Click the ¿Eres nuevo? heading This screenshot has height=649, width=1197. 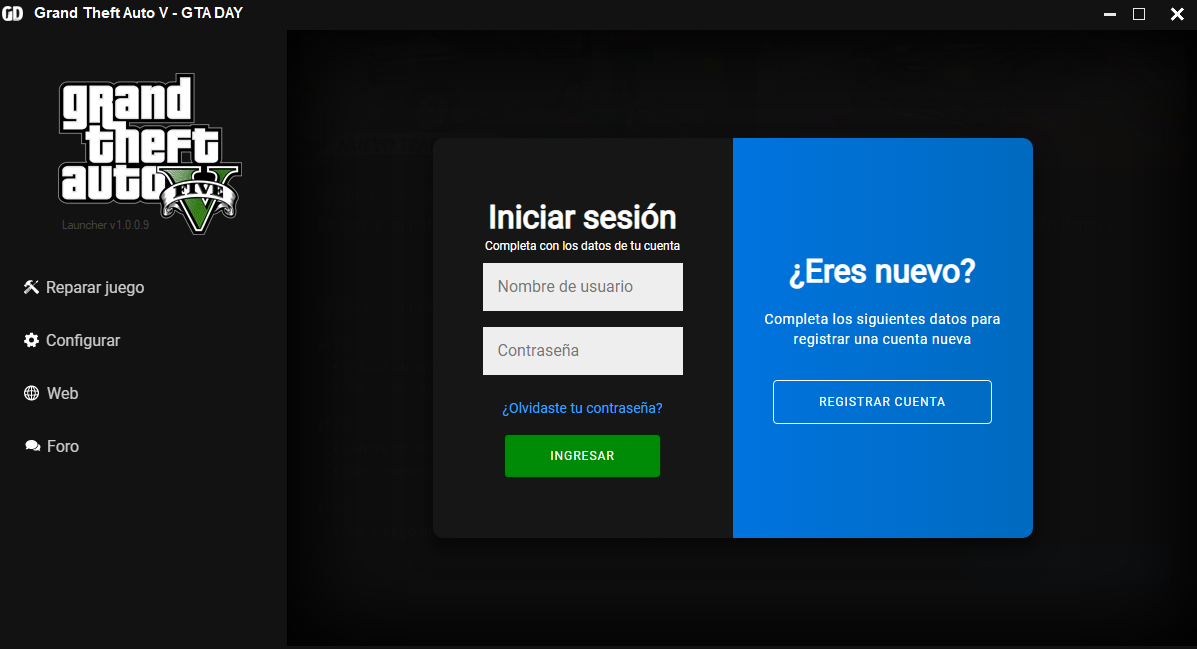point(882,272)
